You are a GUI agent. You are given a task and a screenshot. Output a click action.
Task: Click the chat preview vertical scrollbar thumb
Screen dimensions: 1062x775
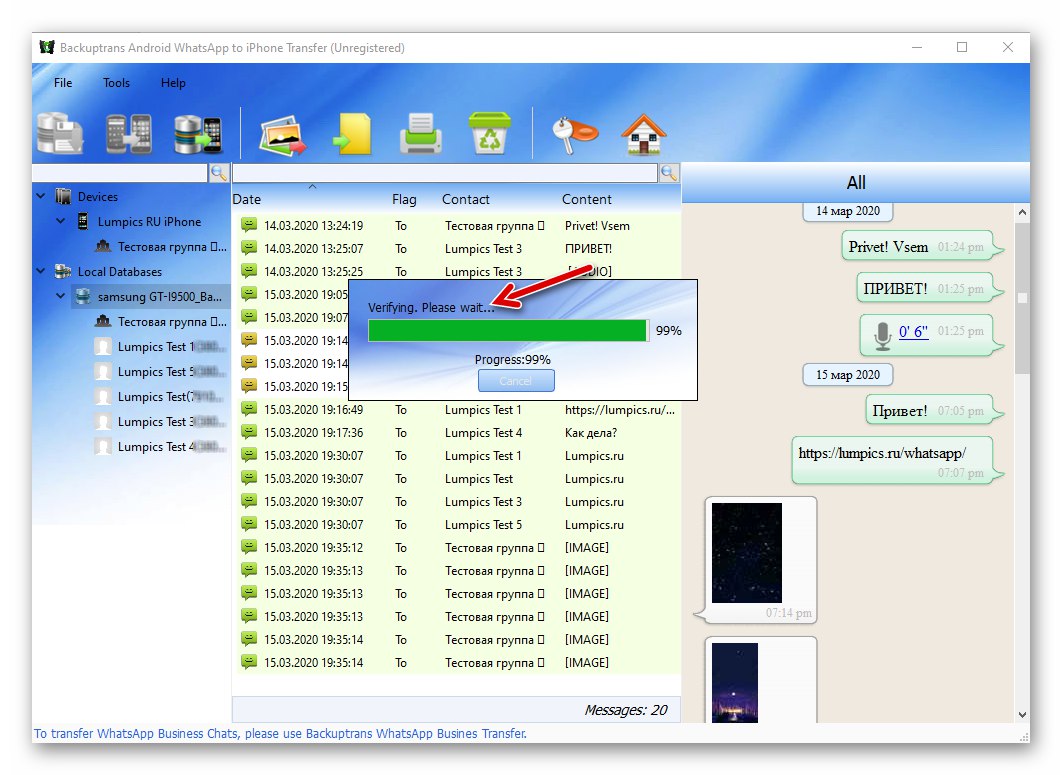coord(1022,297)
